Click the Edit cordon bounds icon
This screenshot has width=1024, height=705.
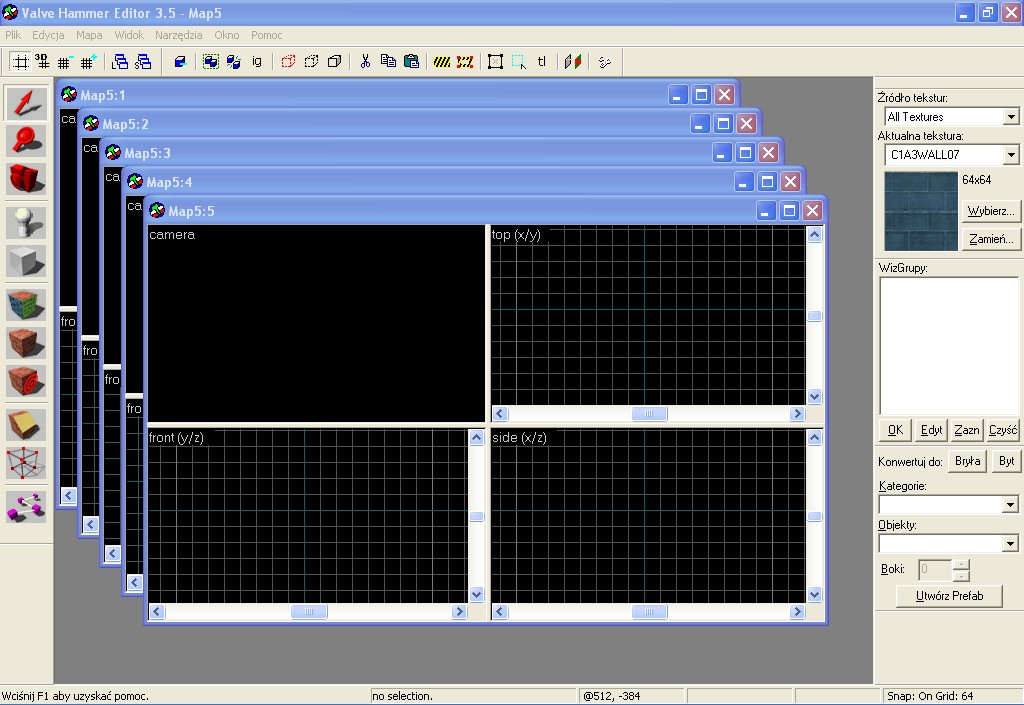[465, 62]
